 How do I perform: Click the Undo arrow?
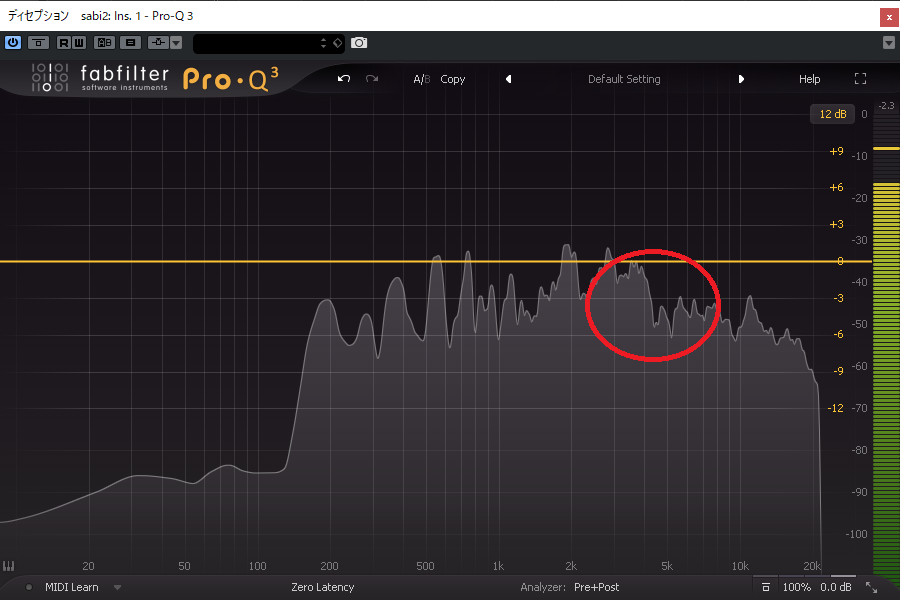(344, 79)
